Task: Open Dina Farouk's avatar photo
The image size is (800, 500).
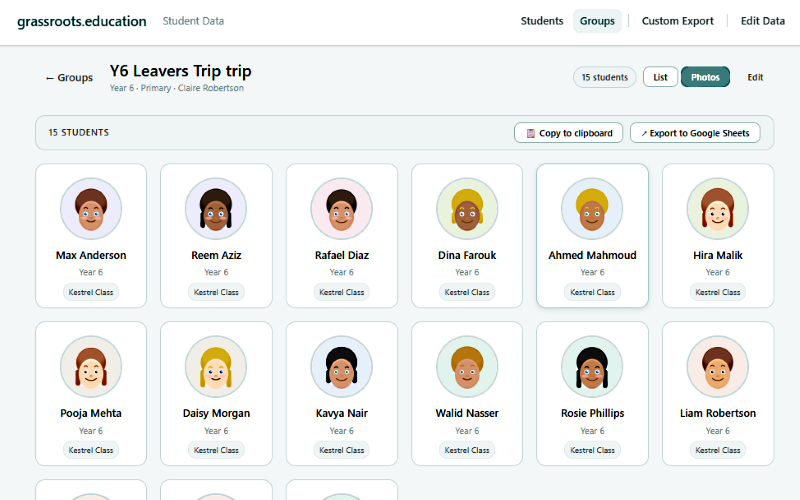Action: [467, 209]
